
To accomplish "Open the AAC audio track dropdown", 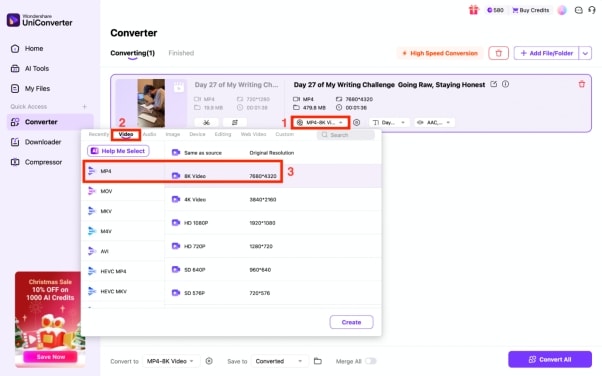I will (434, 123).
